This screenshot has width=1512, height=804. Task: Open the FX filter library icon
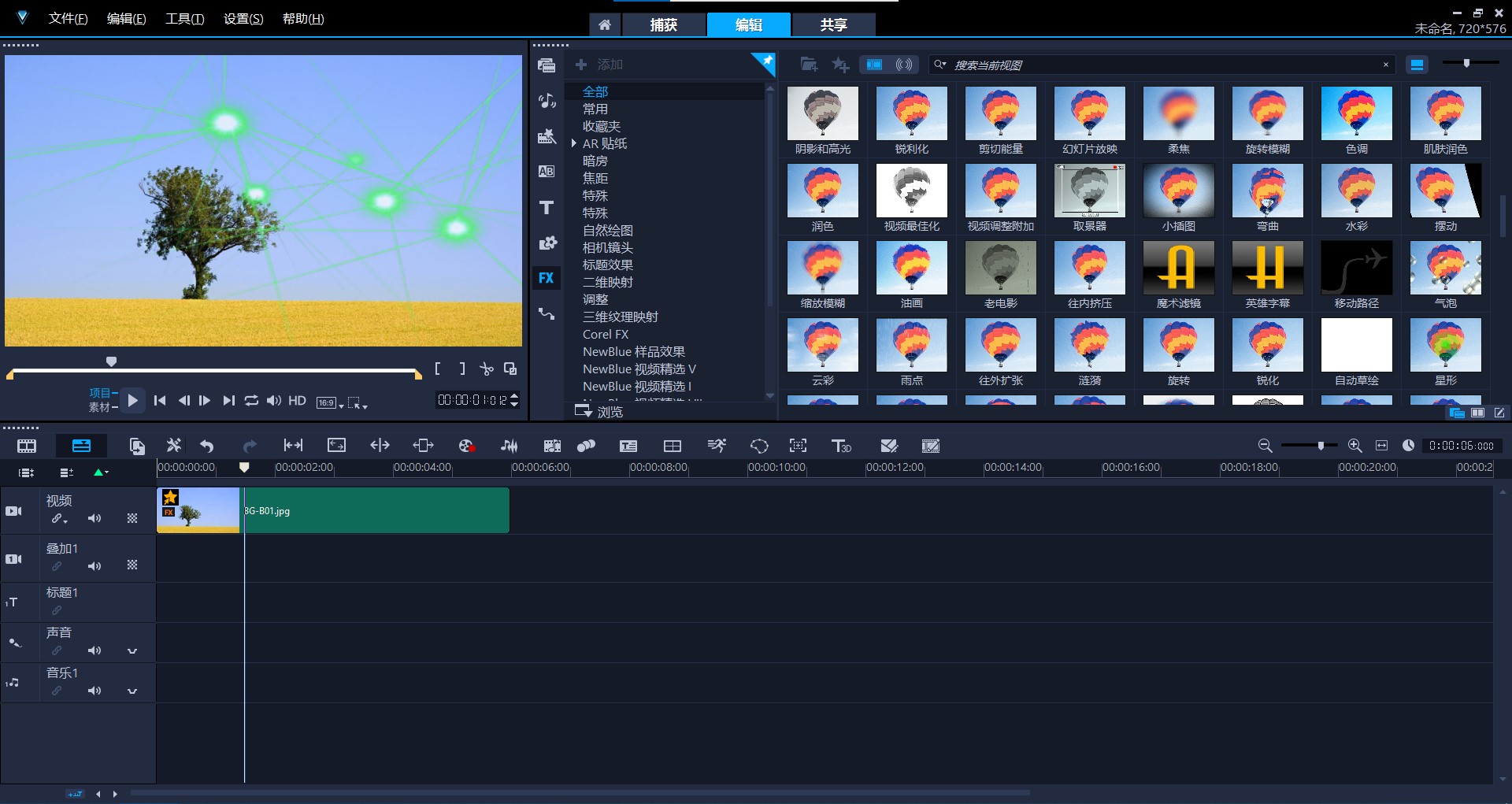[x=547, y=278]
